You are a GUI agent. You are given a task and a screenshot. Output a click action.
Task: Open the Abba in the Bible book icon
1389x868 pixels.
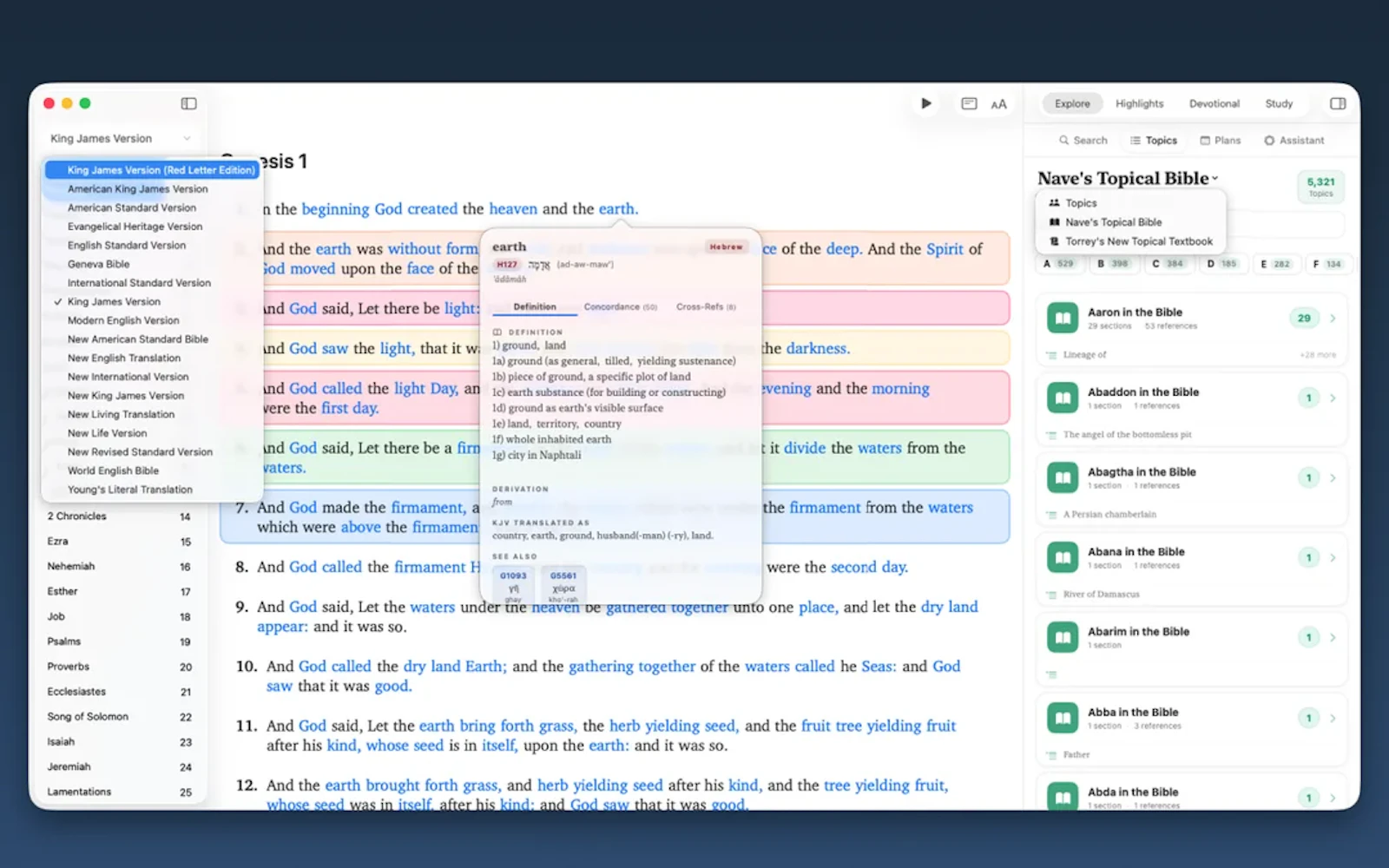1063,718
